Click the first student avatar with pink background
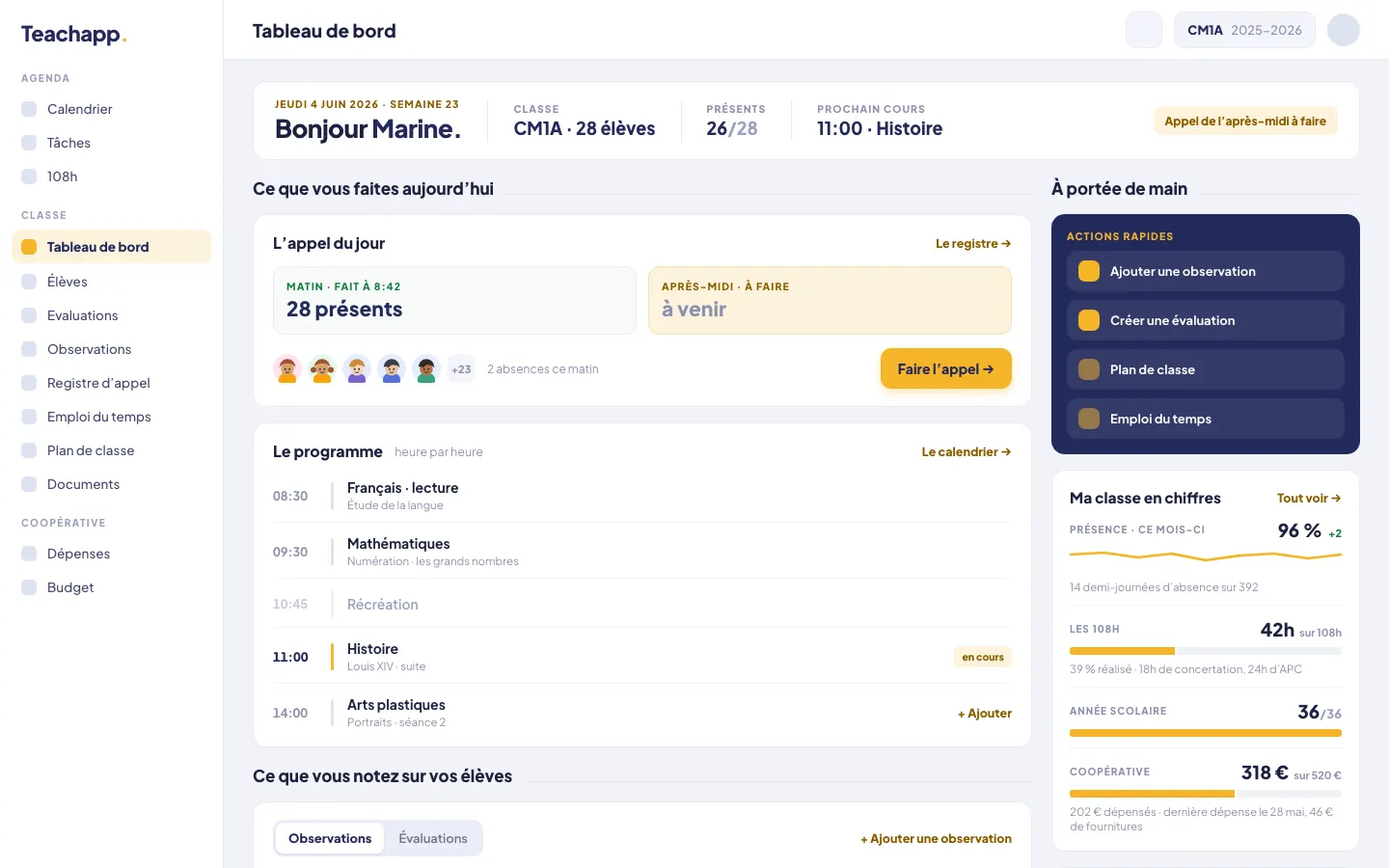1389x868 pixels. (287, 368)
